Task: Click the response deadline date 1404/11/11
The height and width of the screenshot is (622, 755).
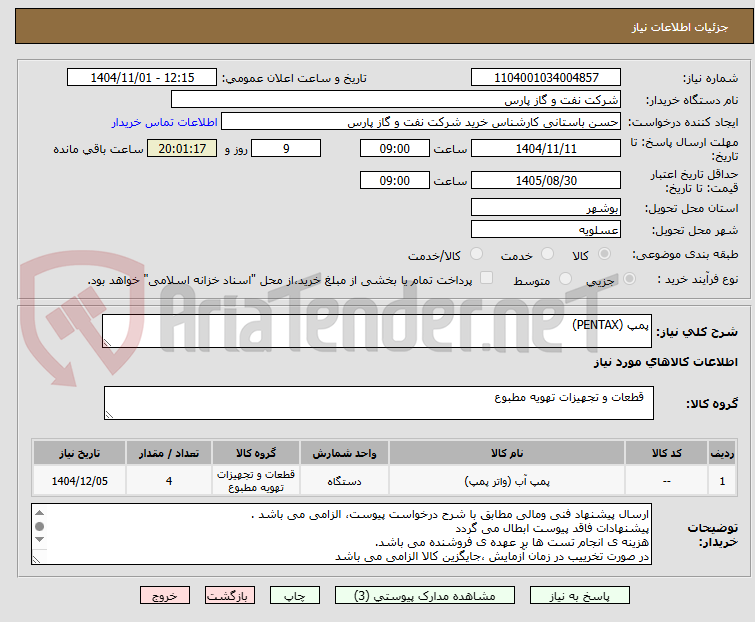Action: click(546, 148)
